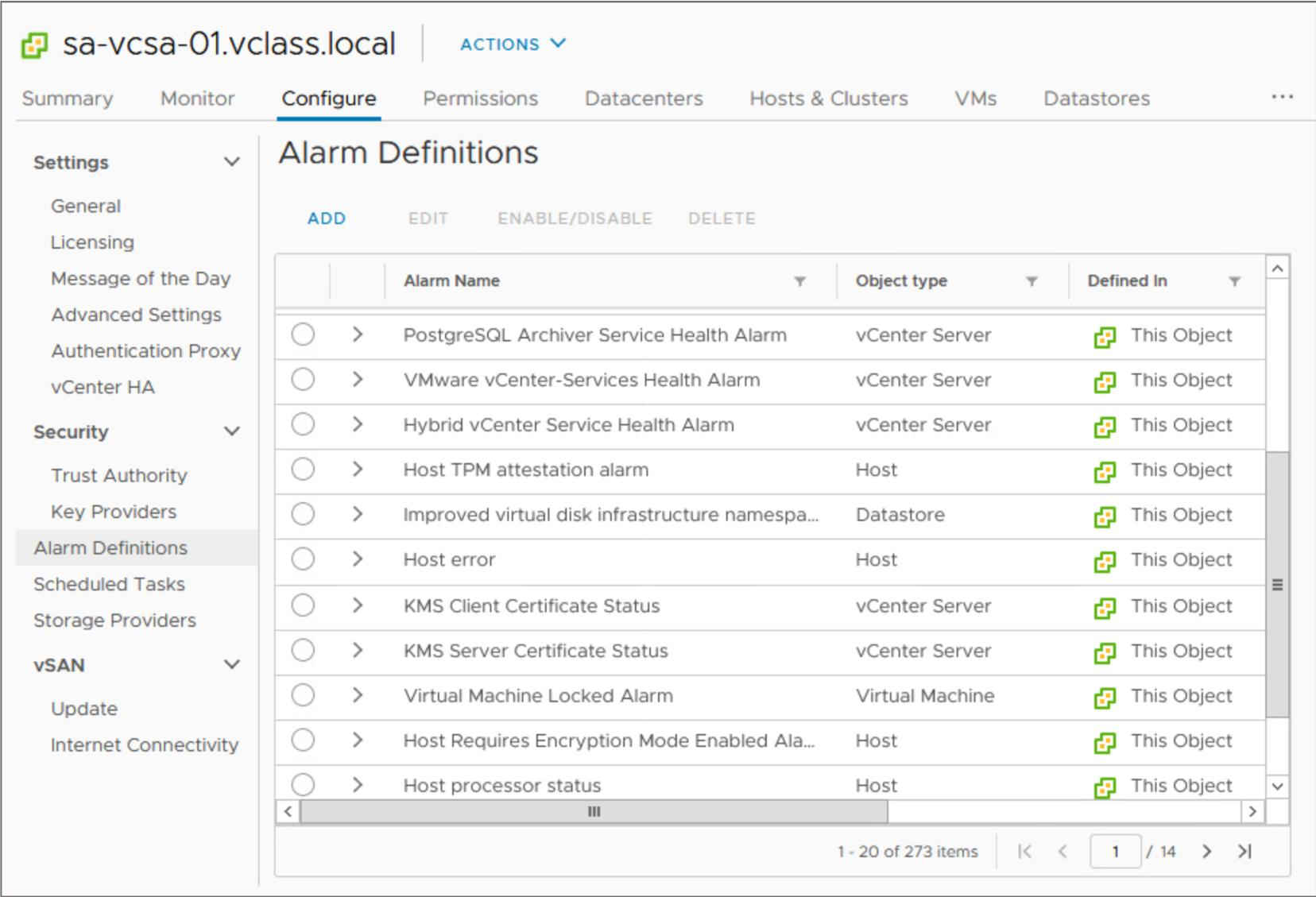Viewport: 1316px width, 897px height.
Task: Click the horizontal scrollbar thumb of alarm table
Action: click(594, 811)
